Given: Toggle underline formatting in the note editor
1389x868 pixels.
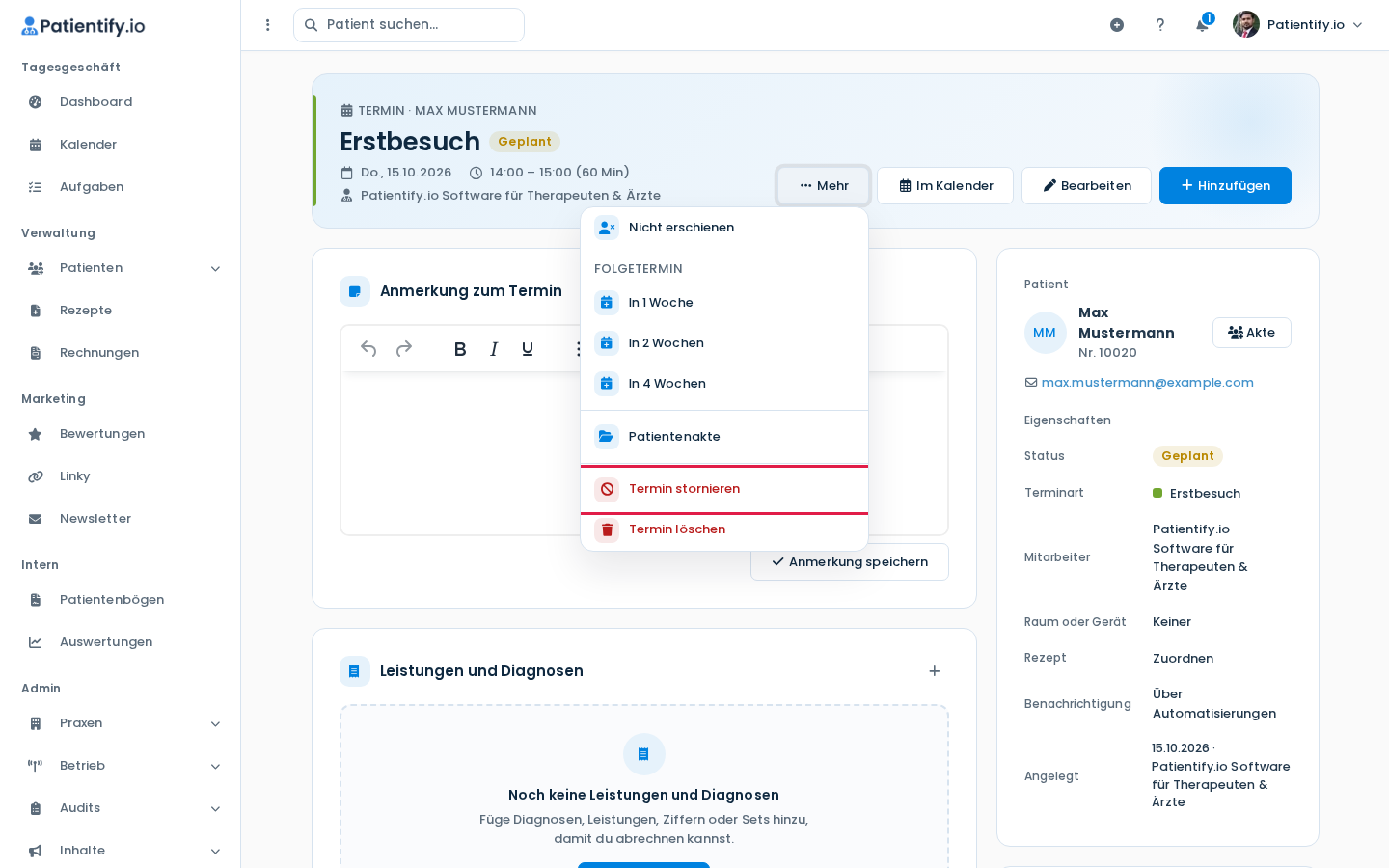Looking at the screenshot, I should (528, 349).
